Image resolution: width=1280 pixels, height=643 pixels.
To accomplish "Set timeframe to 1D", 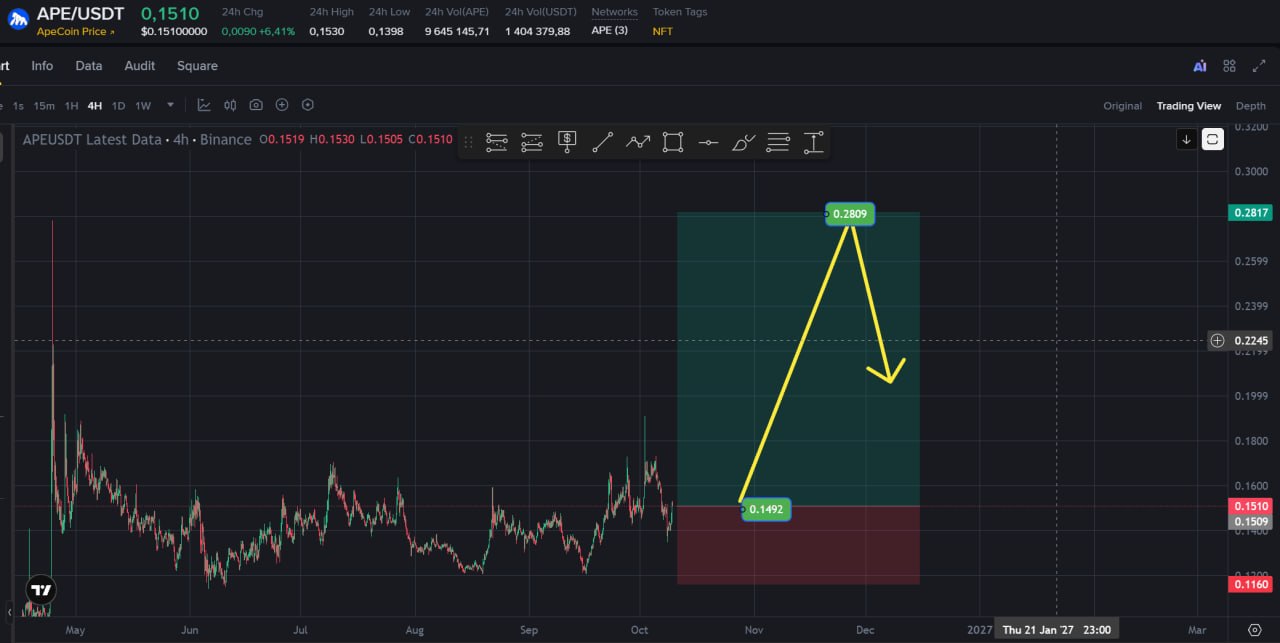I will click(118, 106).
